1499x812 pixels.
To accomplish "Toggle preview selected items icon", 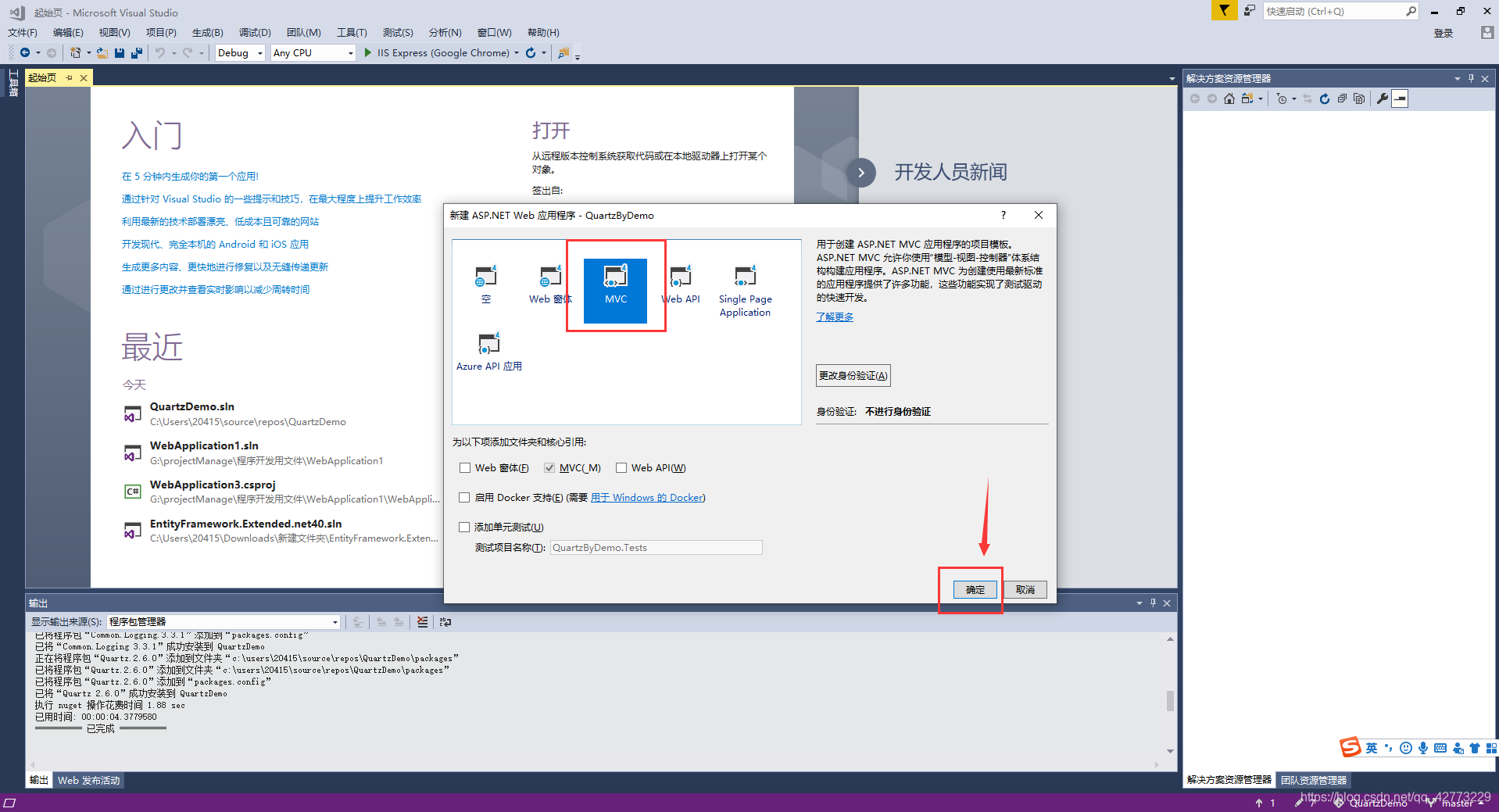I will pos(1400,98).
